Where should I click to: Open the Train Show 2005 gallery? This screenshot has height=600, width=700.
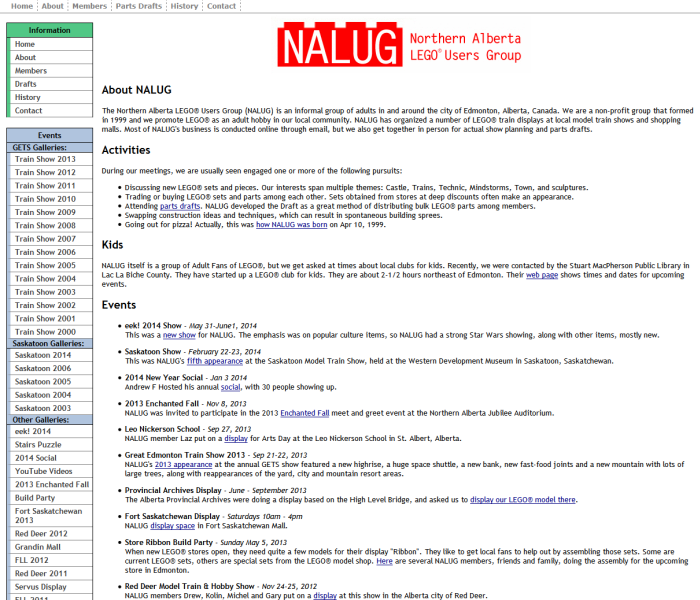pos(50,266)
